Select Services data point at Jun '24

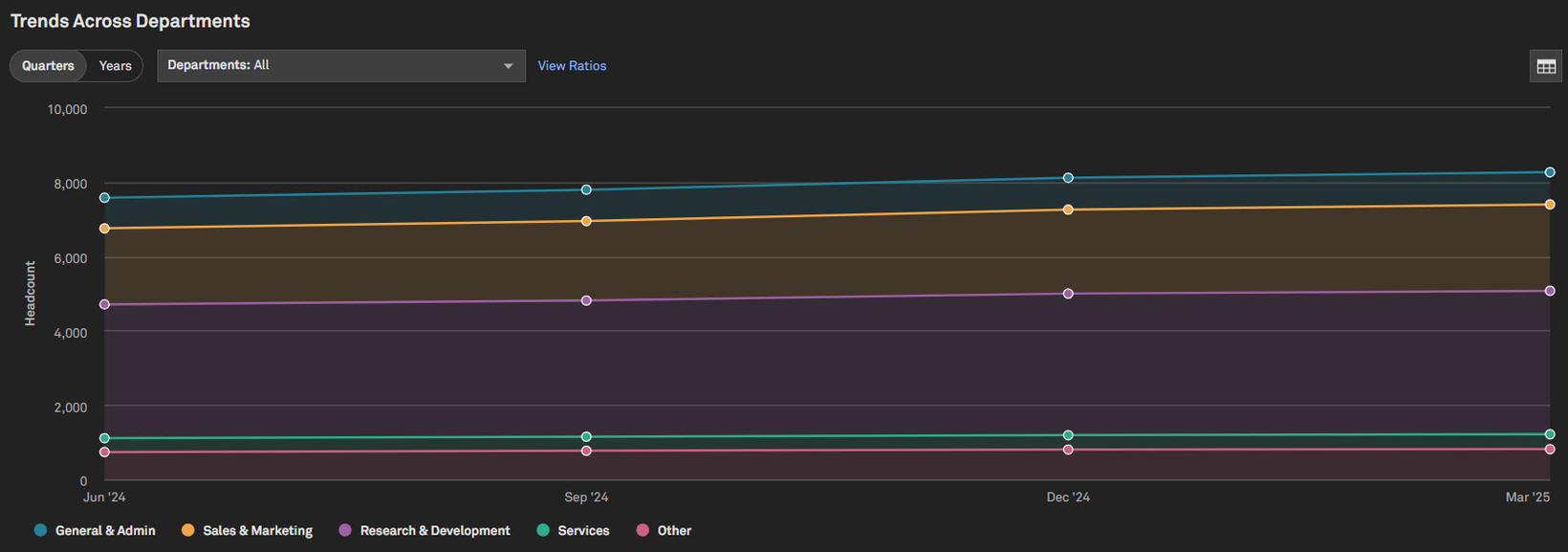click(x=104, y=438)
